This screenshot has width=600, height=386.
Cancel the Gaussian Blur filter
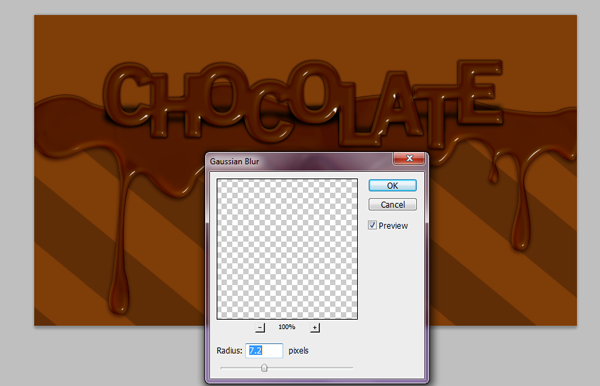click(x=392, y=205)
